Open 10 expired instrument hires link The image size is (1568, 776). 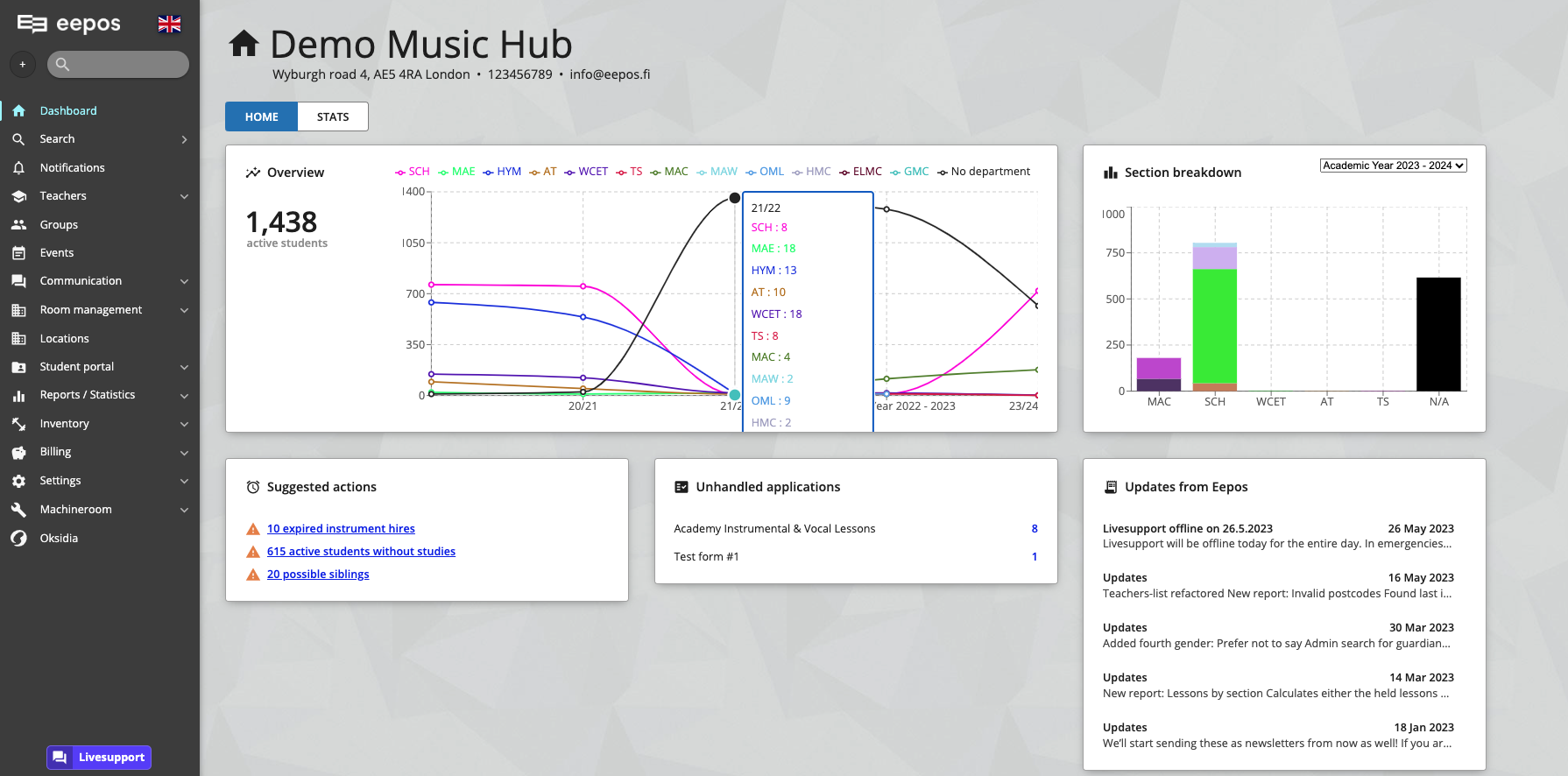coord(341,529)
